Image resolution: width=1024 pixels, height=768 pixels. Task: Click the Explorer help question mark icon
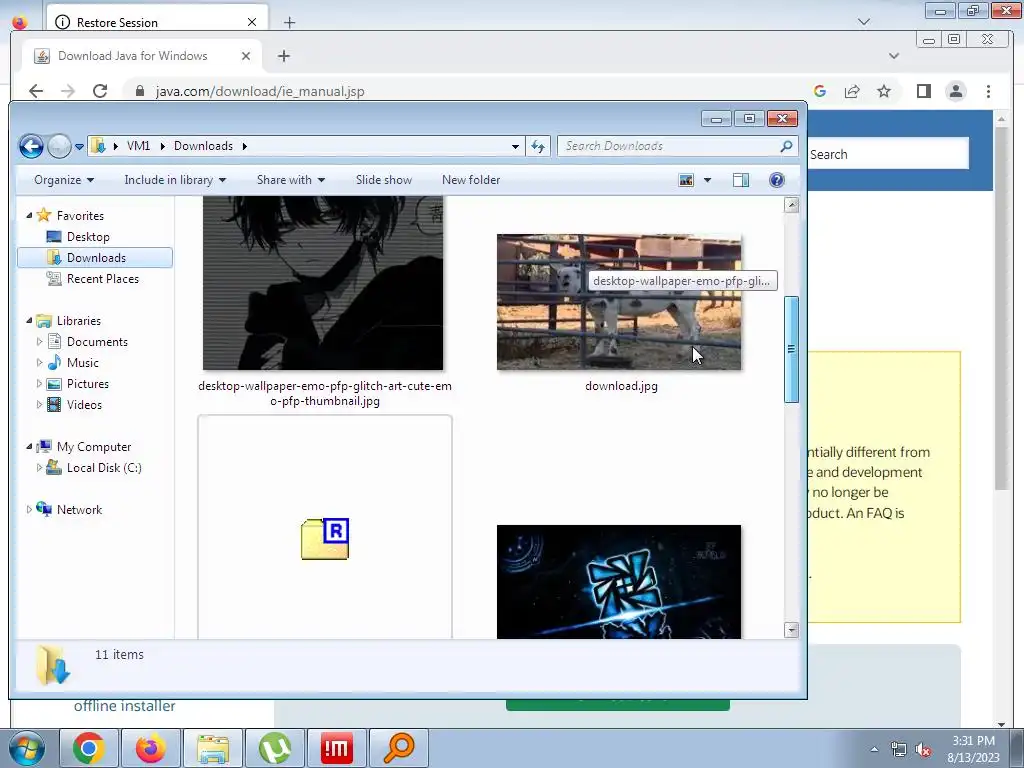click(x=776, y=180)
